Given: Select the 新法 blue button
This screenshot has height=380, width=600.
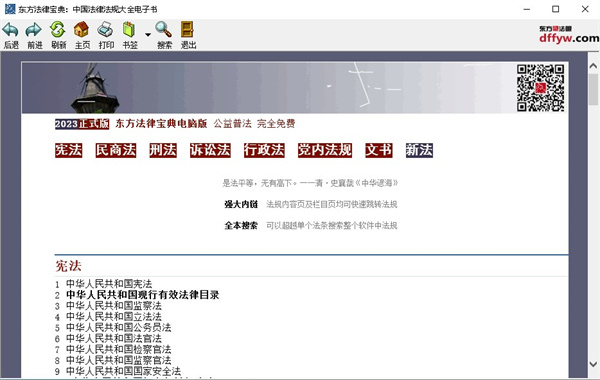Looking at the screenshot, I should click(x=419, y=150).
